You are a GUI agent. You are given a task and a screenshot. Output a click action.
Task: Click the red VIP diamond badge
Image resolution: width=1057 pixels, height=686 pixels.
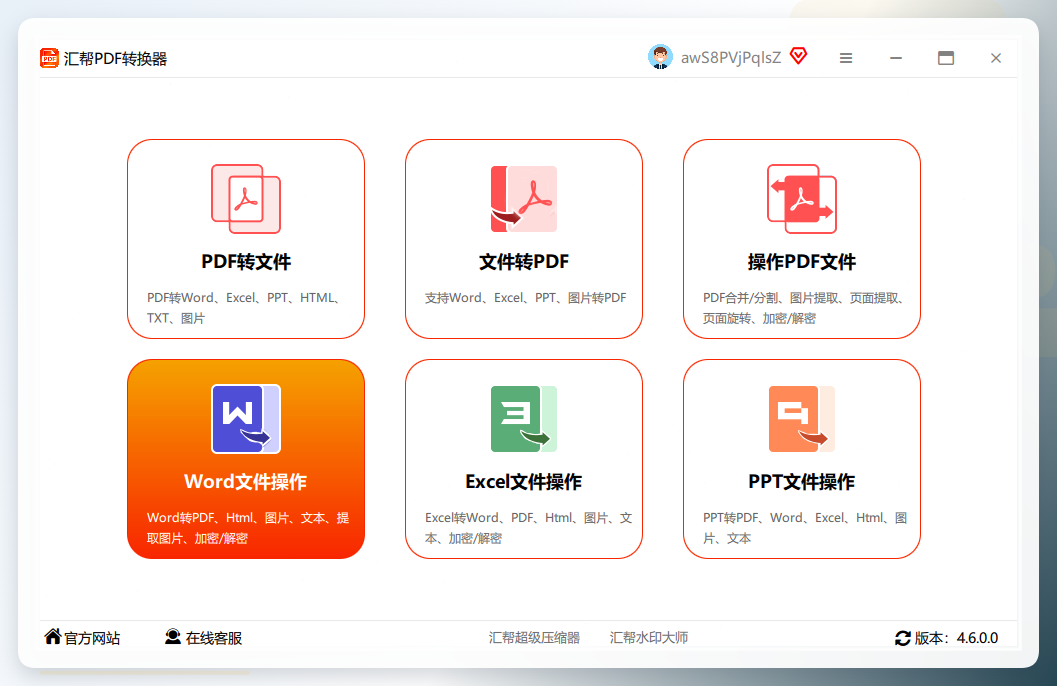(798, 56)
